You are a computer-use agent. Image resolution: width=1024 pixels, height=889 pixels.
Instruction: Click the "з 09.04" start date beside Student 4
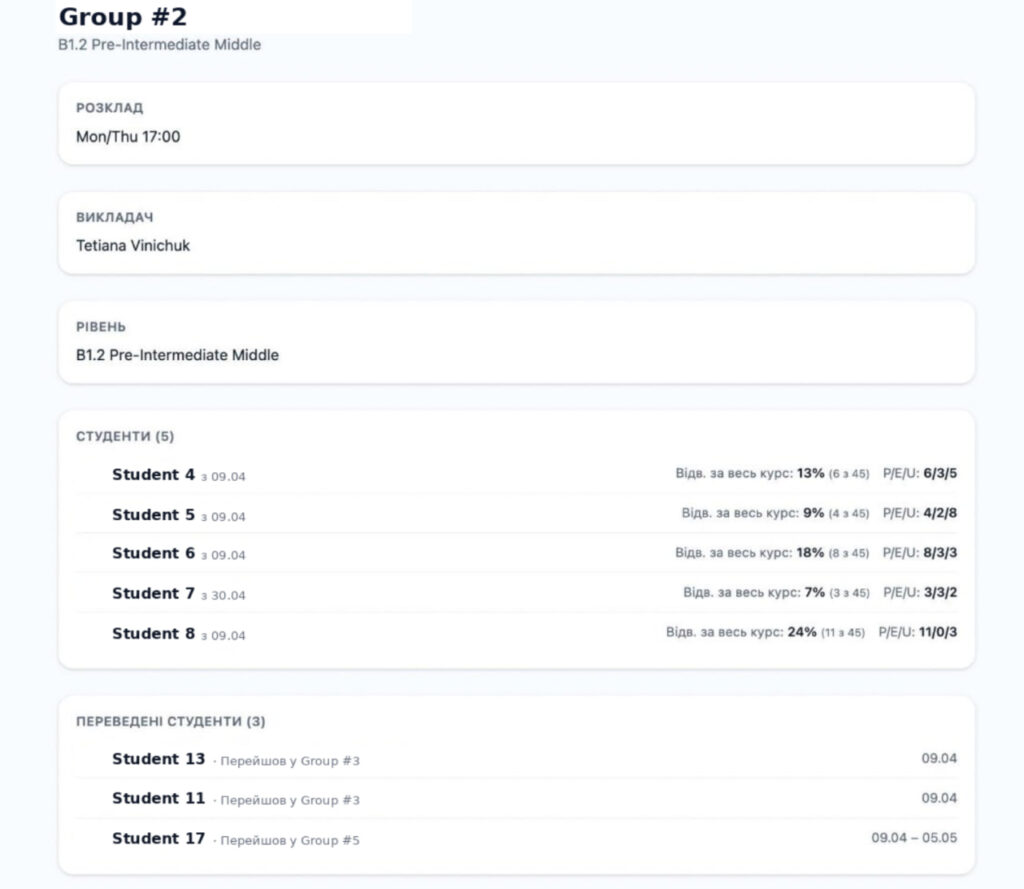[x=223, y=476]
